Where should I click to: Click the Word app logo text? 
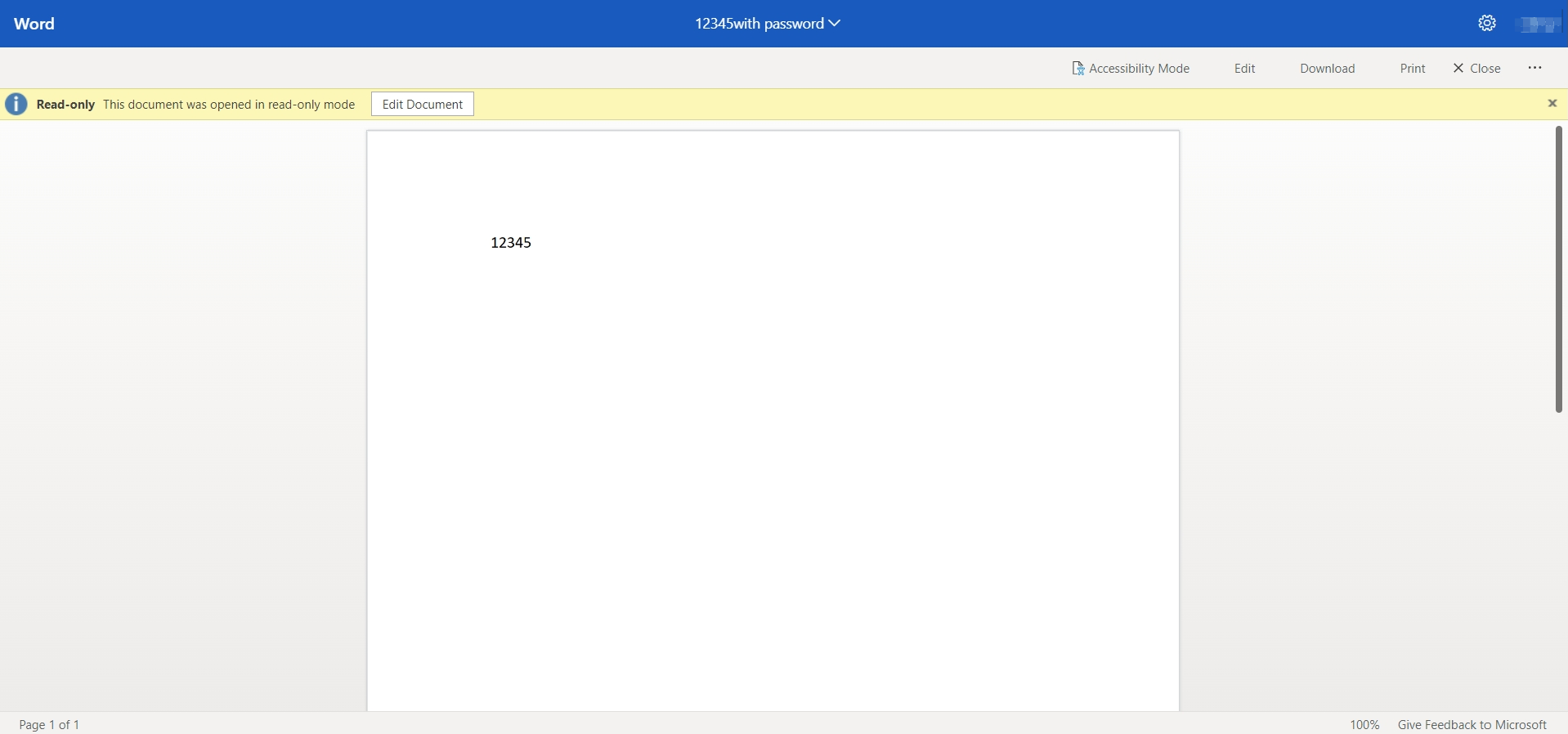click(34, 24)
